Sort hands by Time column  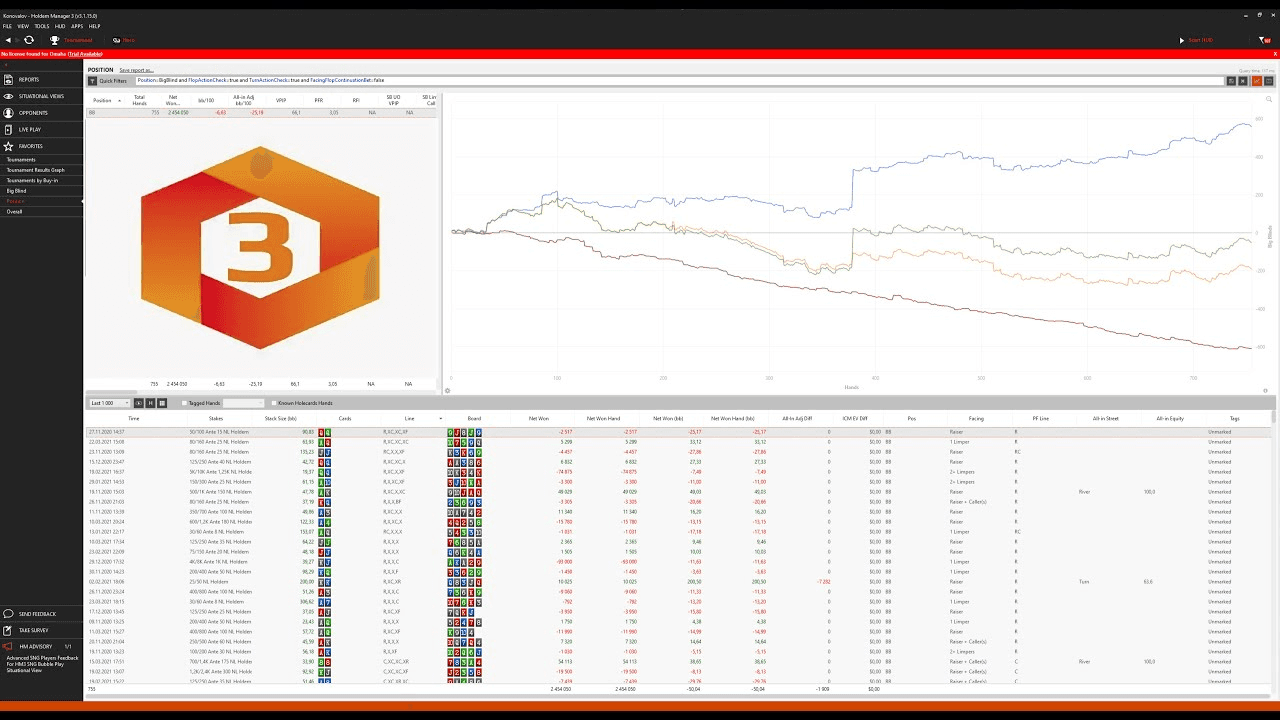coord(134,418)
